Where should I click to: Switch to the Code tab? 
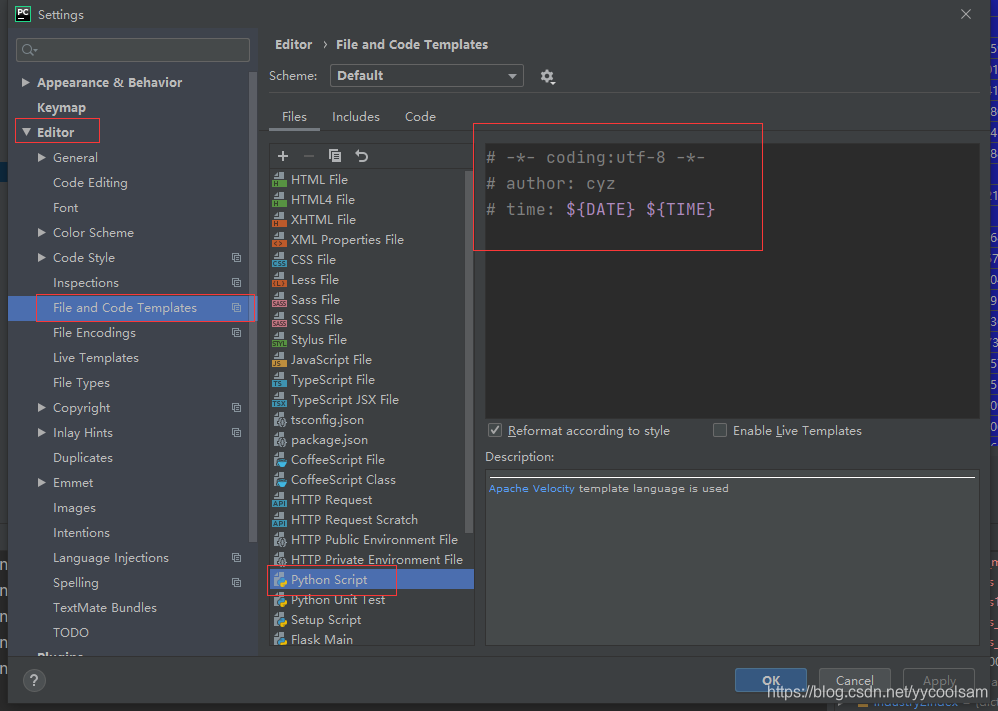pos(420,116)
